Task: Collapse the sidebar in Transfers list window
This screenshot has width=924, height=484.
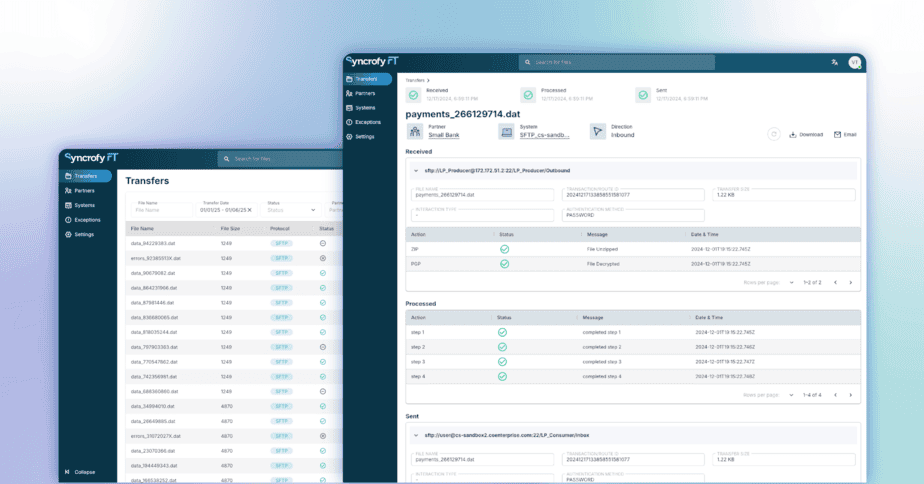Action: (x=80, y=472)
